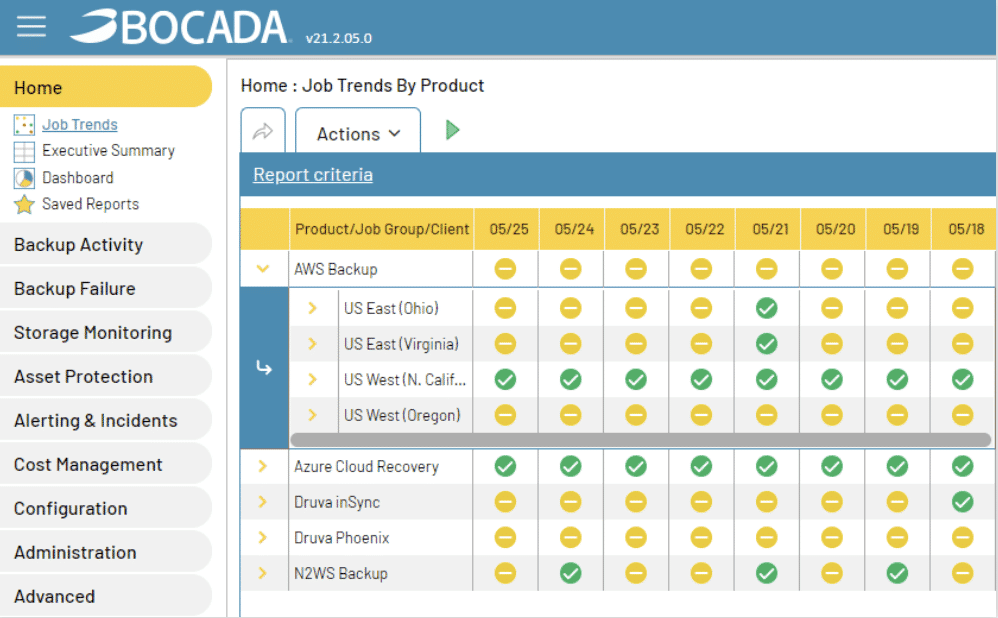Open the Asset Protection menu section

106,376
